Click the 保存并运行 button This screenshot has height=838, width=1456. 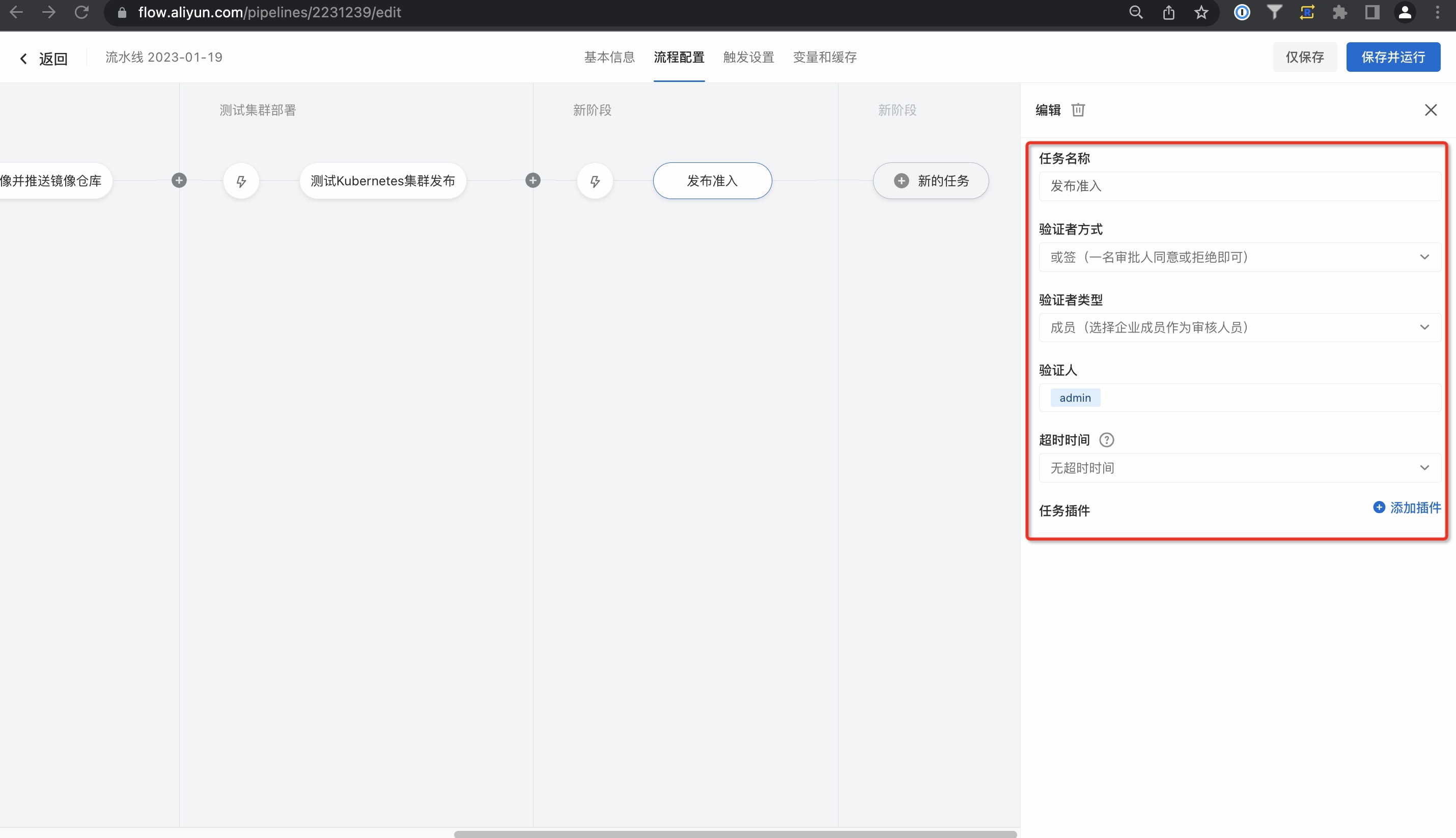point(1393,58)
